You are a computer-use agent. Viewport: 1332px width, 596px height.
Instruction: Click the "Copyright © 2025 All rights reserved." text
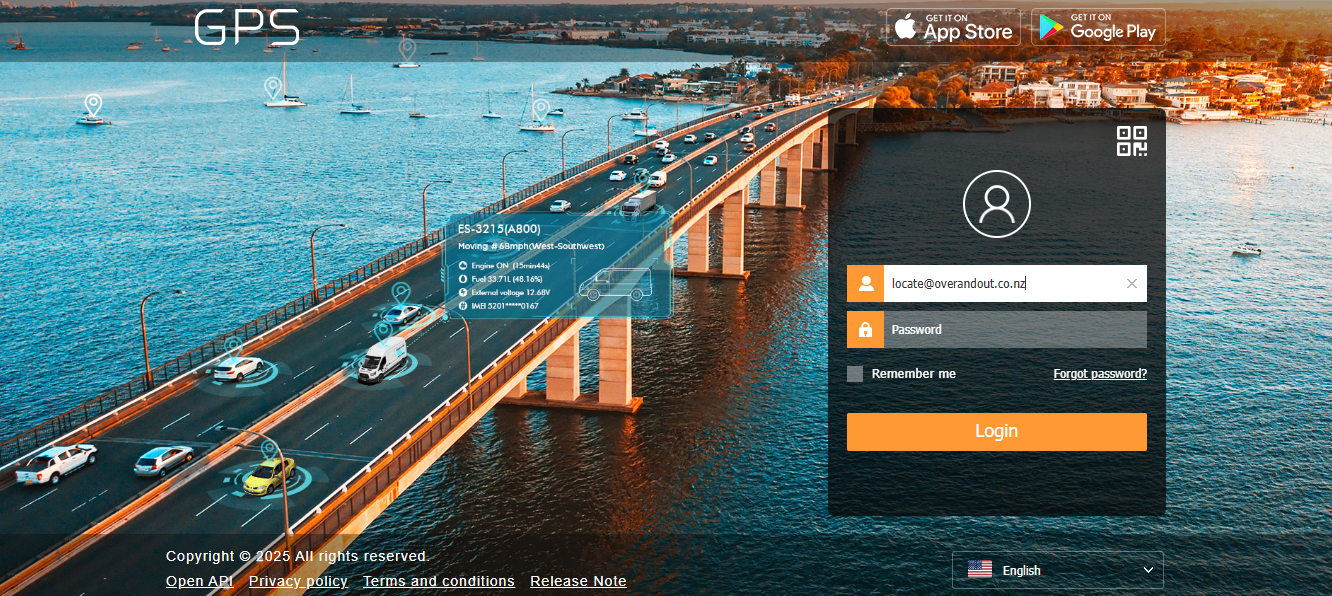(x=298, y=556)
